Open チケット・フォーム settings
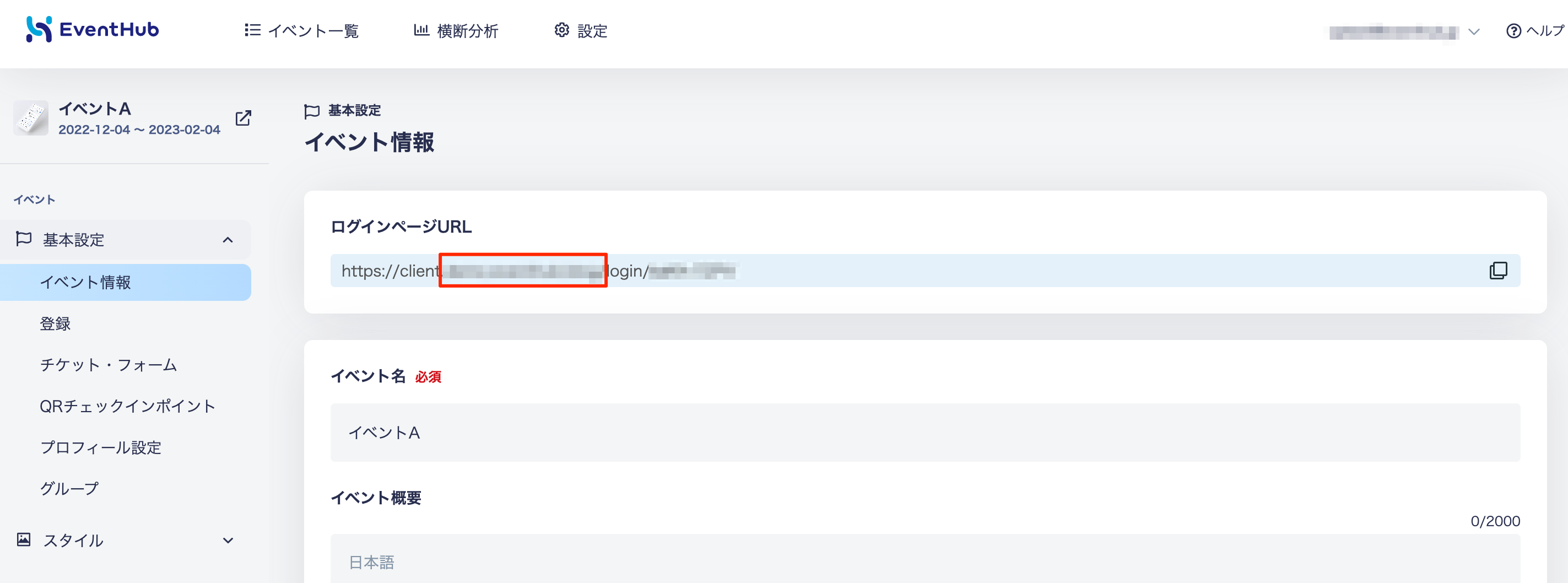The image size is (1568, 583). point(109,365)
